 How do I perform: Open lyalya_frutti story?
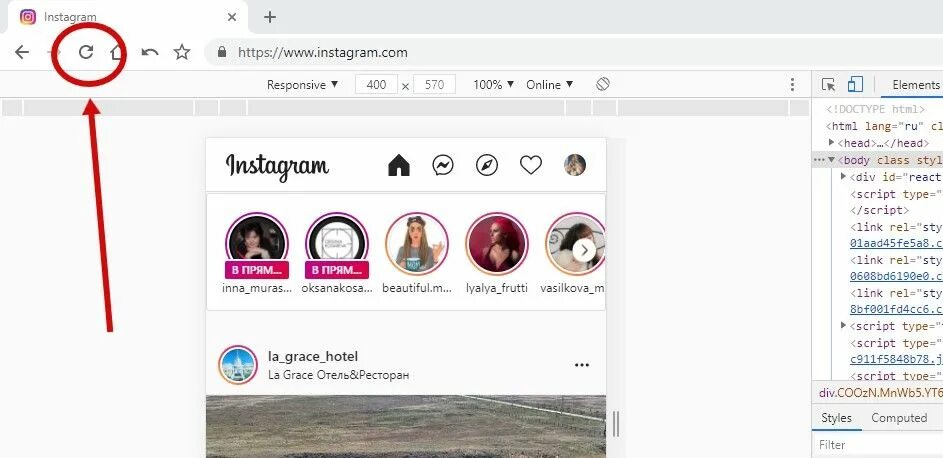[497, 243]
